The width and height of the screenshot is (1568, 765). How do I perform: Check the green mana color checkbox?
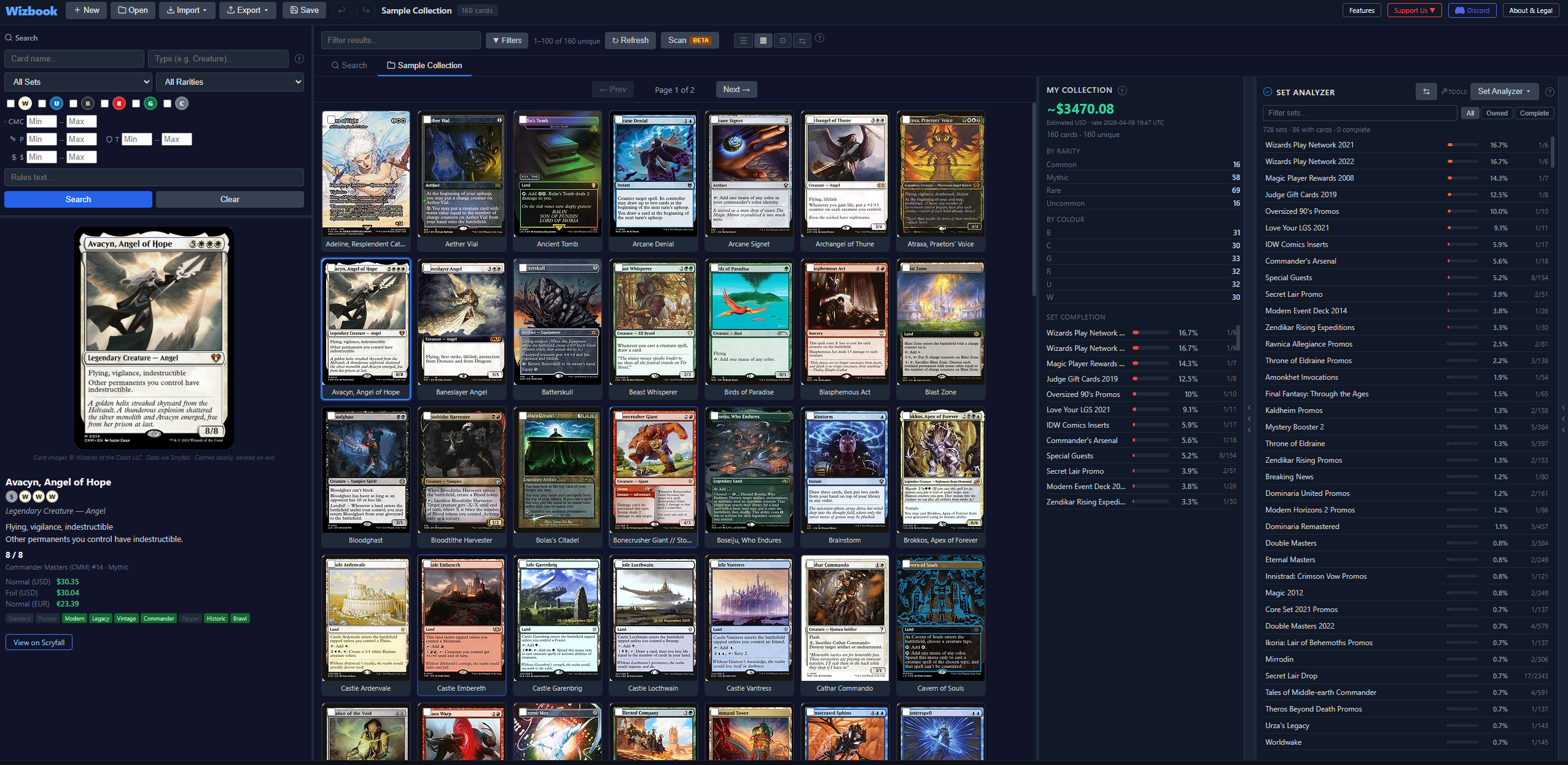pyautogui.click(x=136, y=103)
